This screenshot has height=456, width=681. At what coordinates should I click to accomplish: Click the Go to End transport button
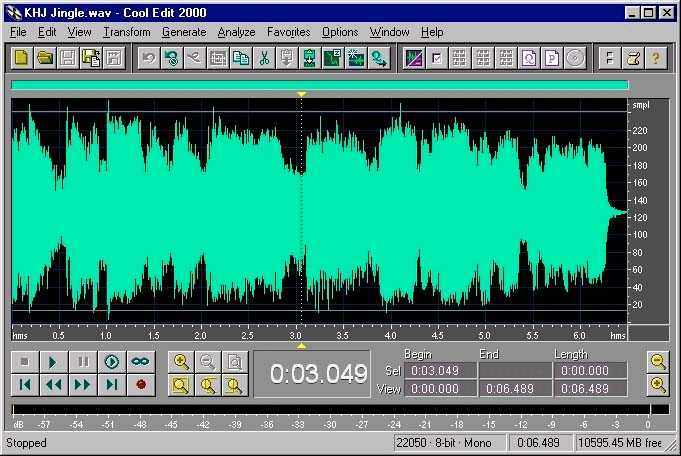coord(112,384)
